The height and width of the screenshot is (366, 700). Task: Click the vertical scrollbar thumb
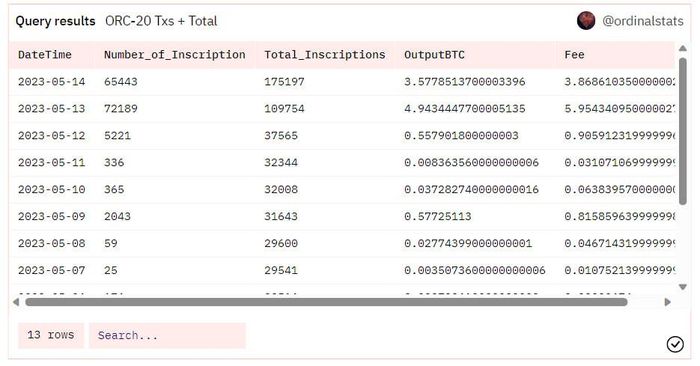tap(683, 131)
